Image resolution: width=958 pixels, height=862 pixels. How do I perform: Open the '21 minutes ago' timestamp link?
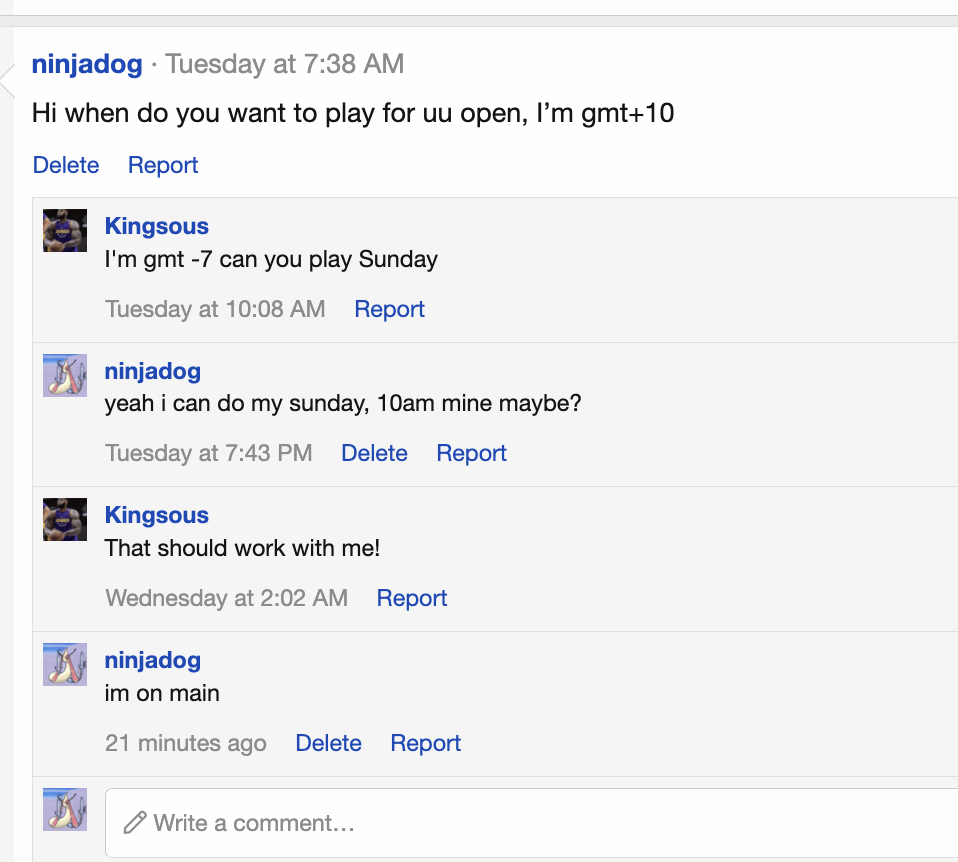pyautogui.click(x=185, y=743)
